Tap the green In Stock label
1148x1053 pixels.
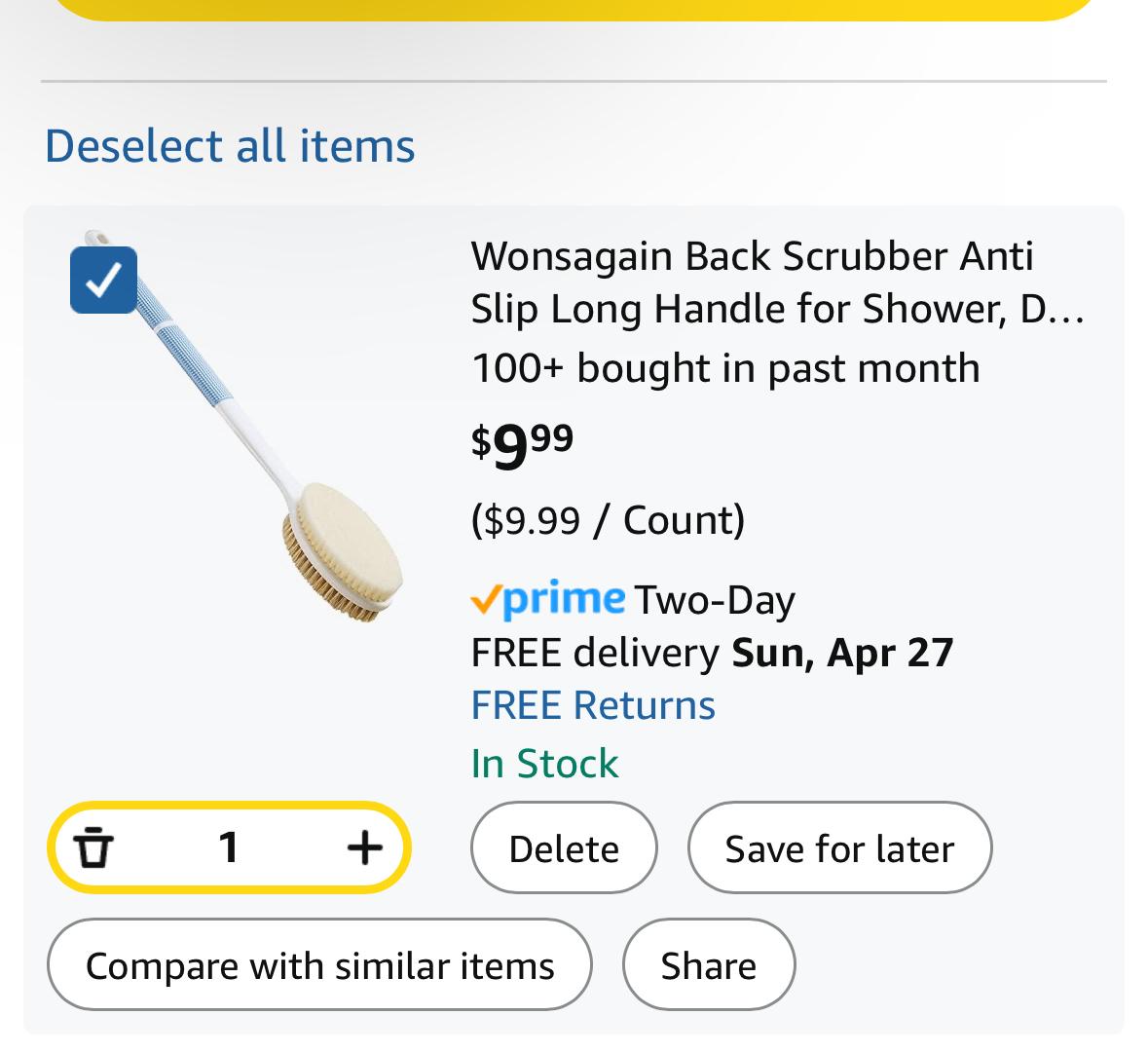pos(544,764)
